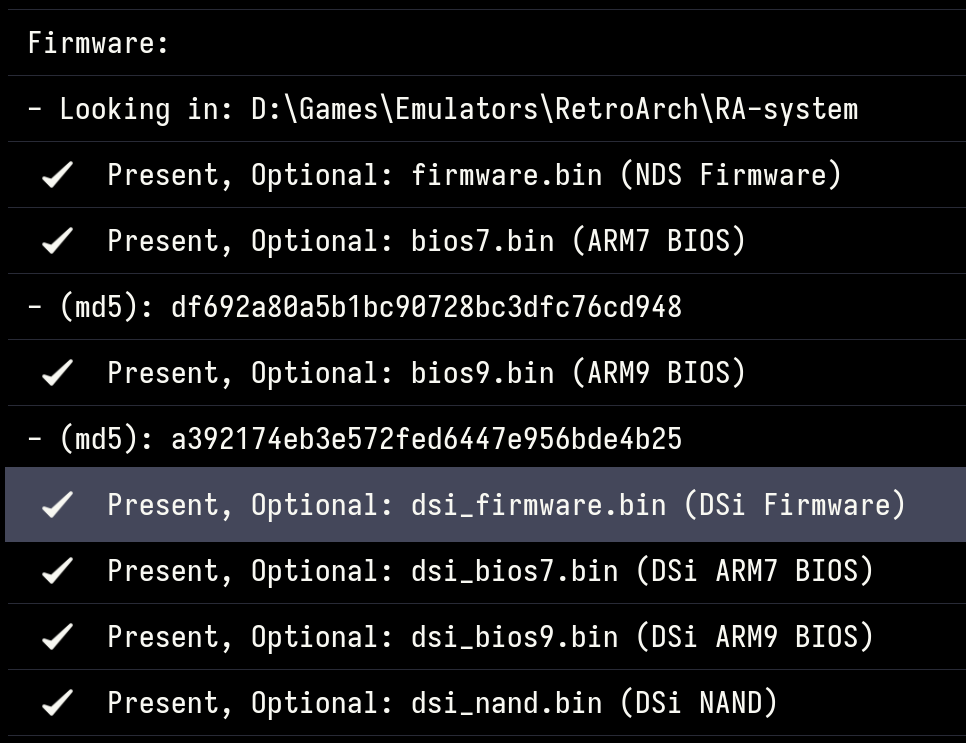Click checkmark icon beside bios9.bin entry

58,373
